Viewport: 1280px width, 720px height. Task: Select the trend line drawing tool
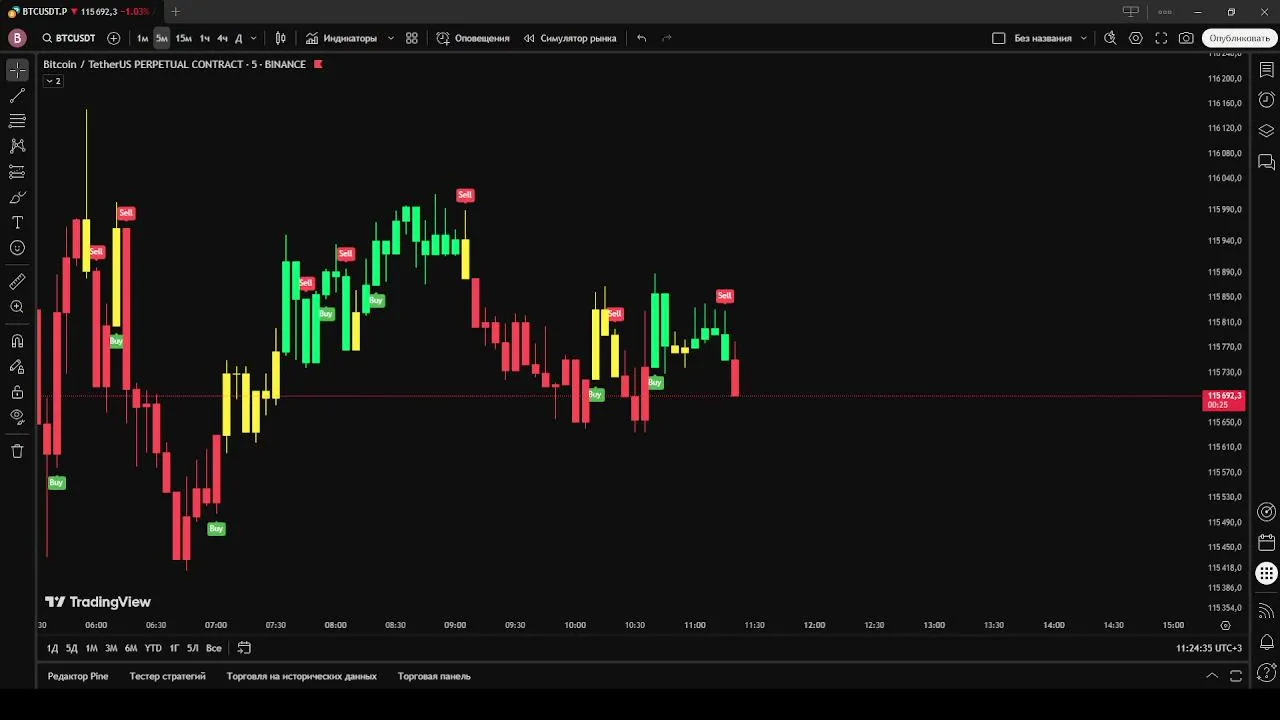[x=17, y=96]
